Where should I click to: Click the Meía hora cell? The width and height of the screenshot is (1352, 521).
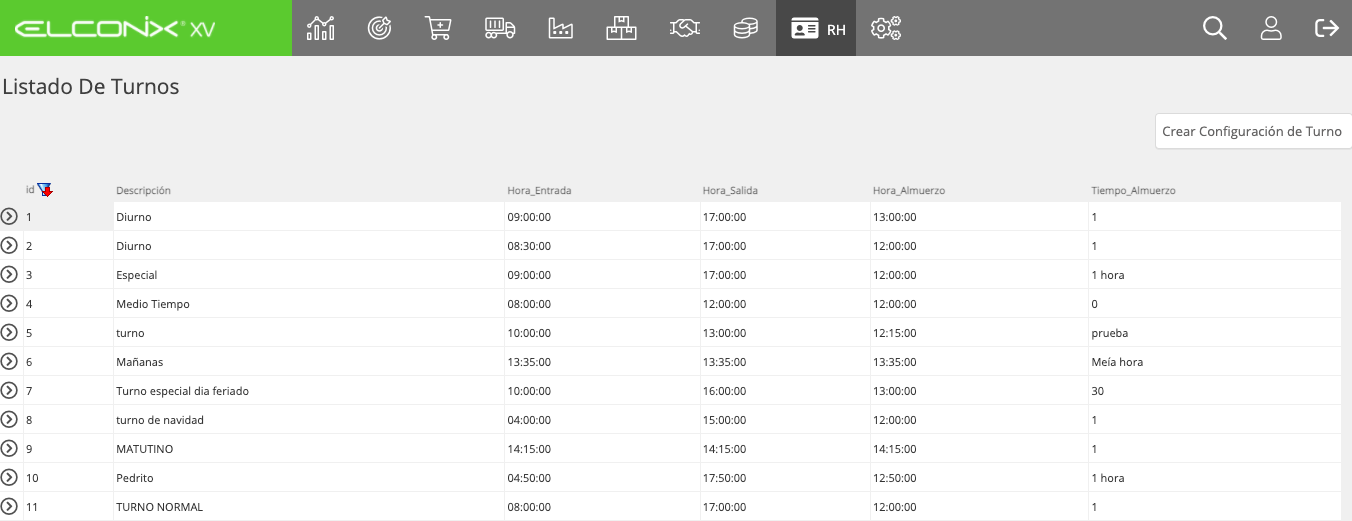(x=1215, y=362)
